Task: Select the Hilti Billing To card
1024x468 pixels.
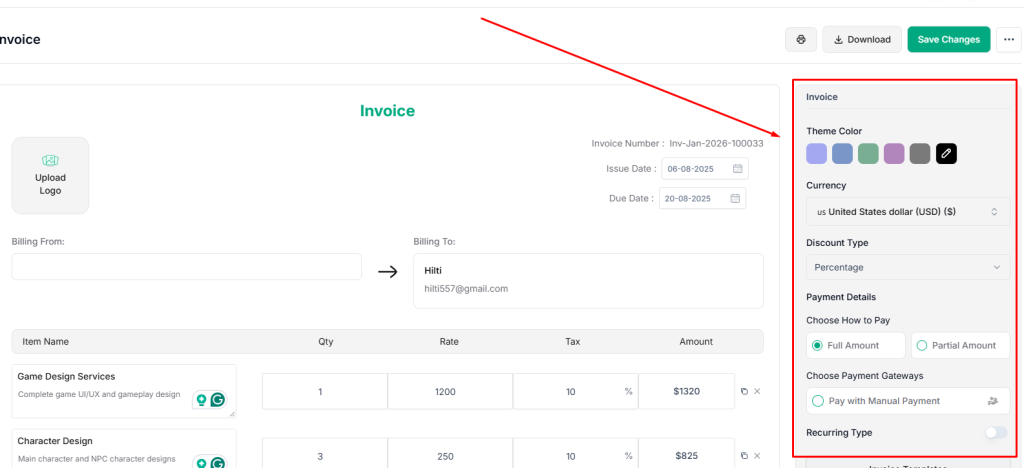Action: click(588, 281)
